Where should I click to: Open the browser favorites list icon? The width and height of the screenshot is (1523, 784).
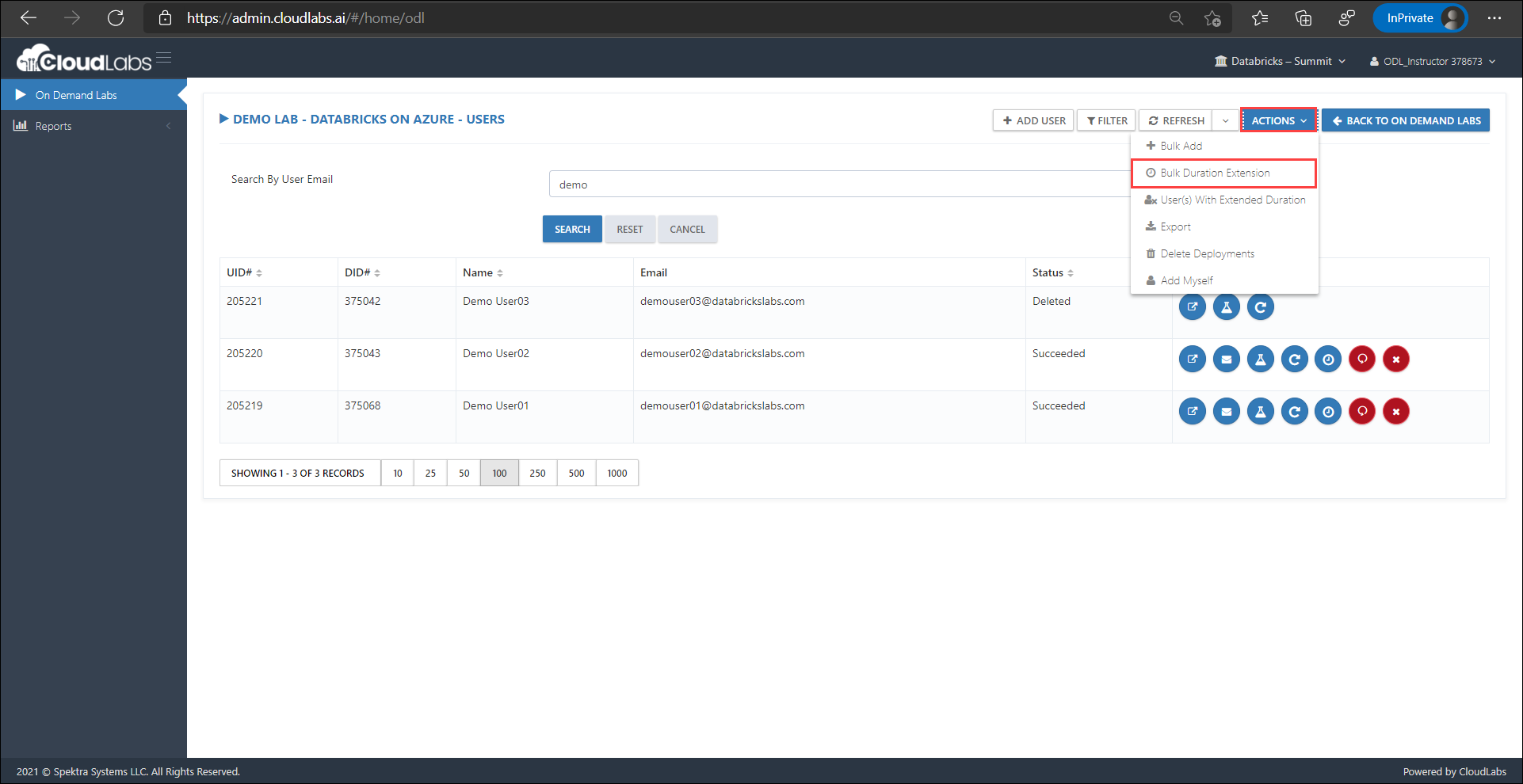pyautogui.click(x=1260, y=17)
